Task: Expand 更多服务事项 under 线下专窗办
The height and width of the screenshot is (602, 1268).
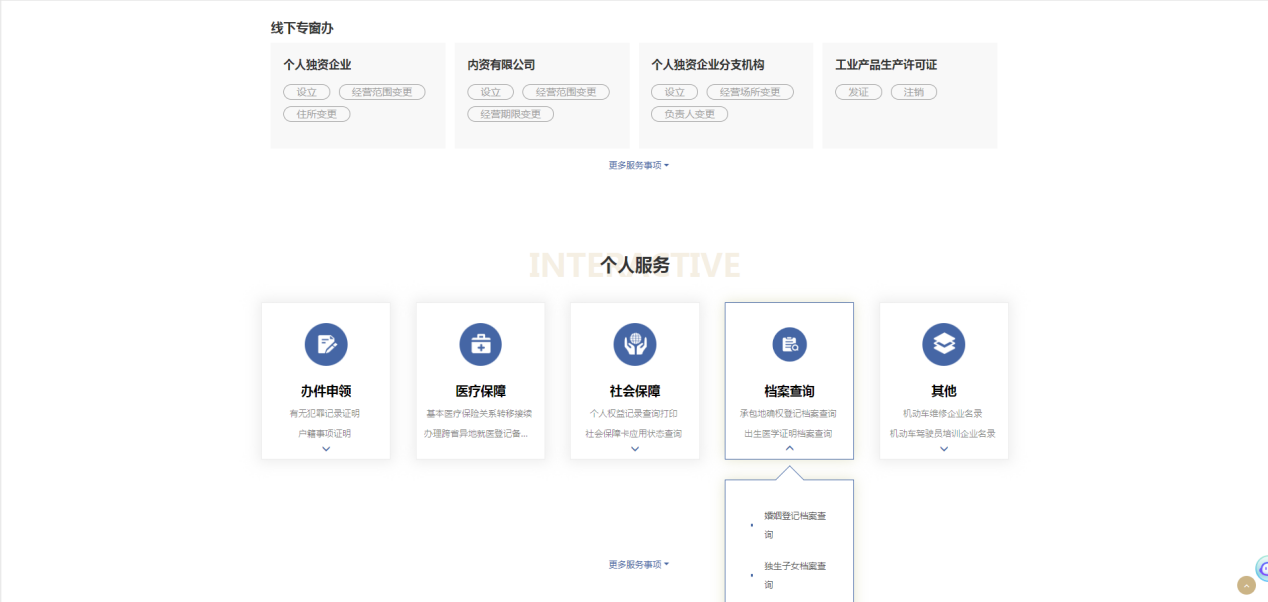Action: [x=638, y=165]
